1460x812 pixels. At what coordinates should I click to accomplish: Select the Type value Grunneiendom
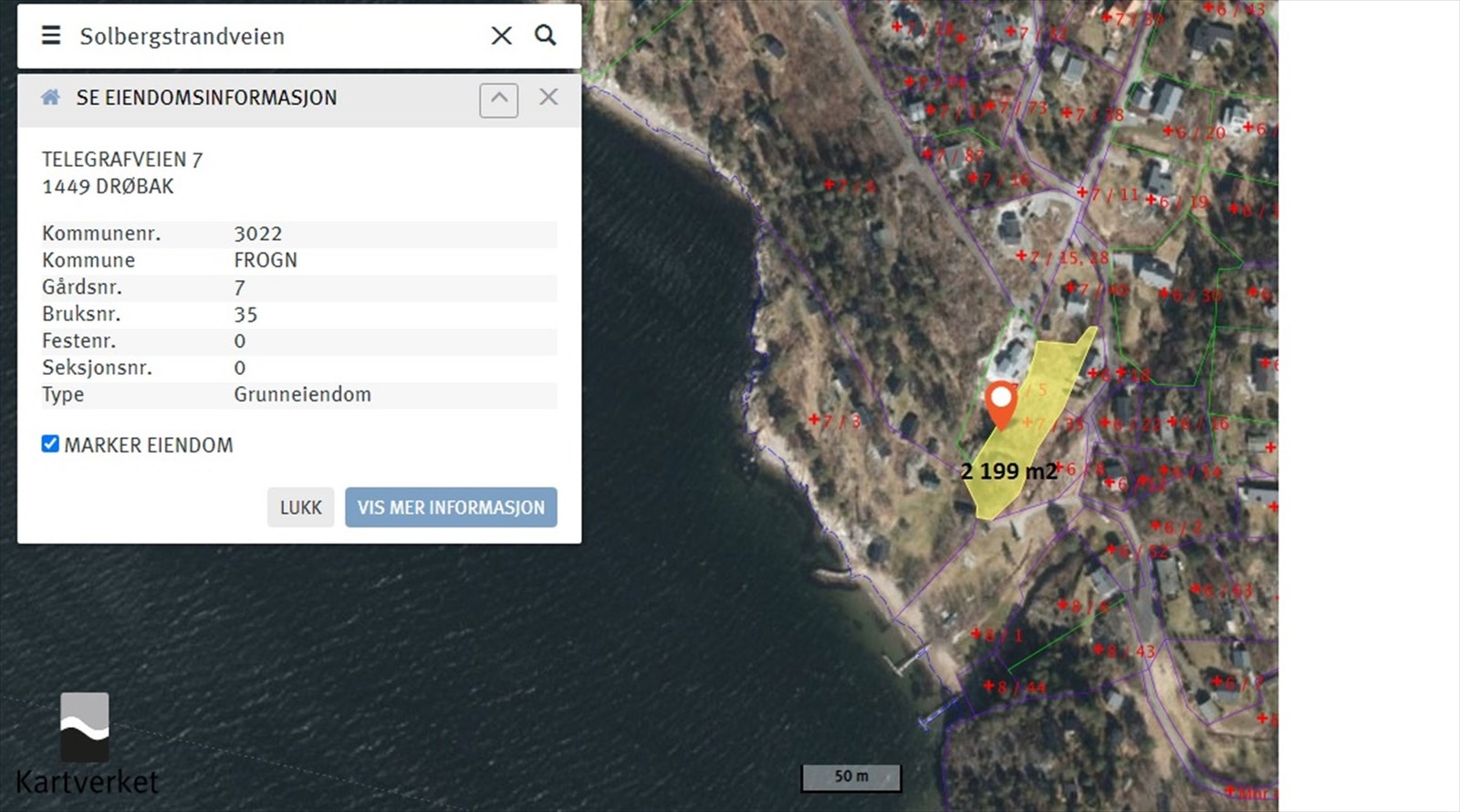303,395
